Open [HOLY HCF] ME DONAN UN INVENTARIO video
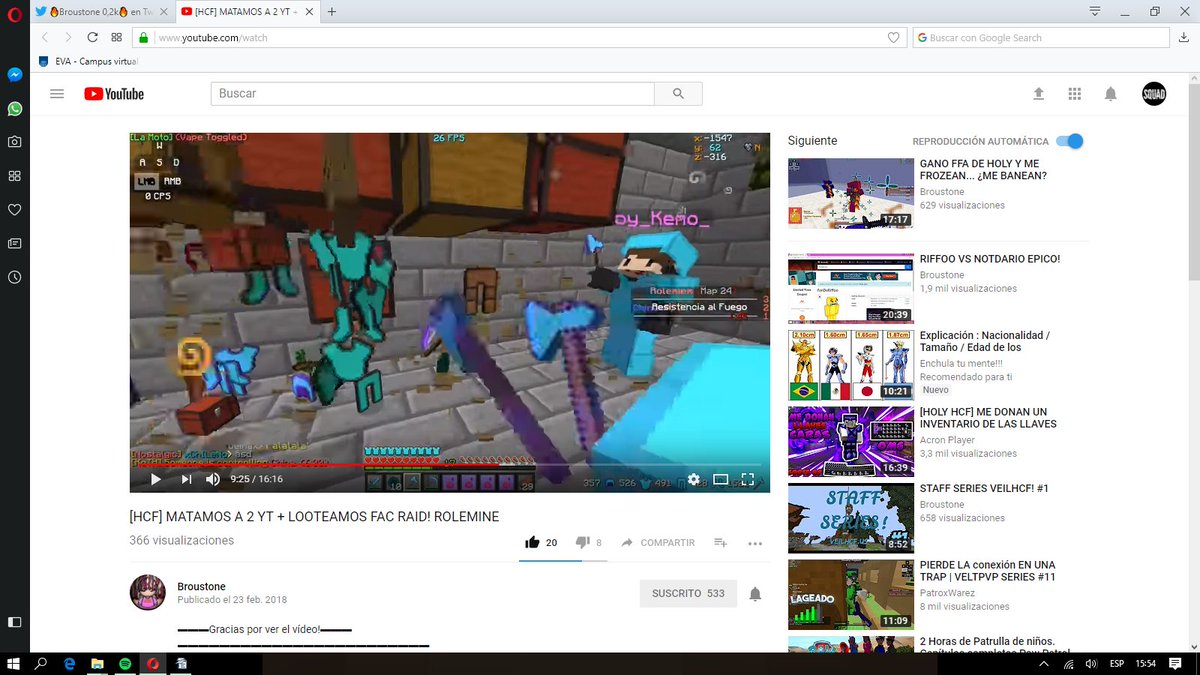Image resolution: width=1200 pixels, height=675 pixels. pos(988,418)
